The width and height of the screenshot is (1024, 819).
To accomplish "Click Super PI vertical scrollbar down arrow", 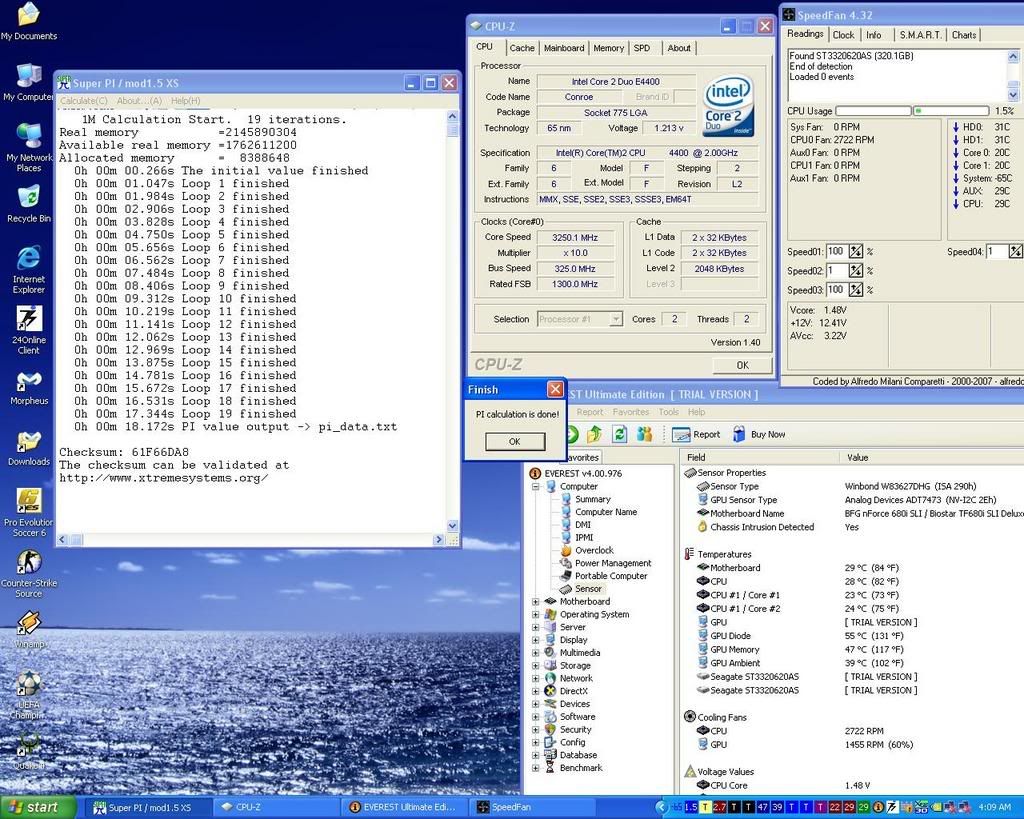I will click(x=453, y=525).
